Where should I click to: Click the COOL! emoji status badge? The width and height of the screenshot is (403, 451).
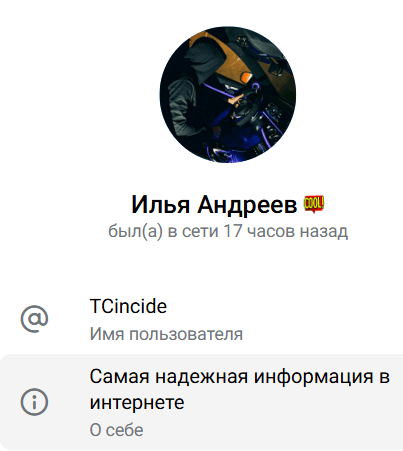[314, 204]
